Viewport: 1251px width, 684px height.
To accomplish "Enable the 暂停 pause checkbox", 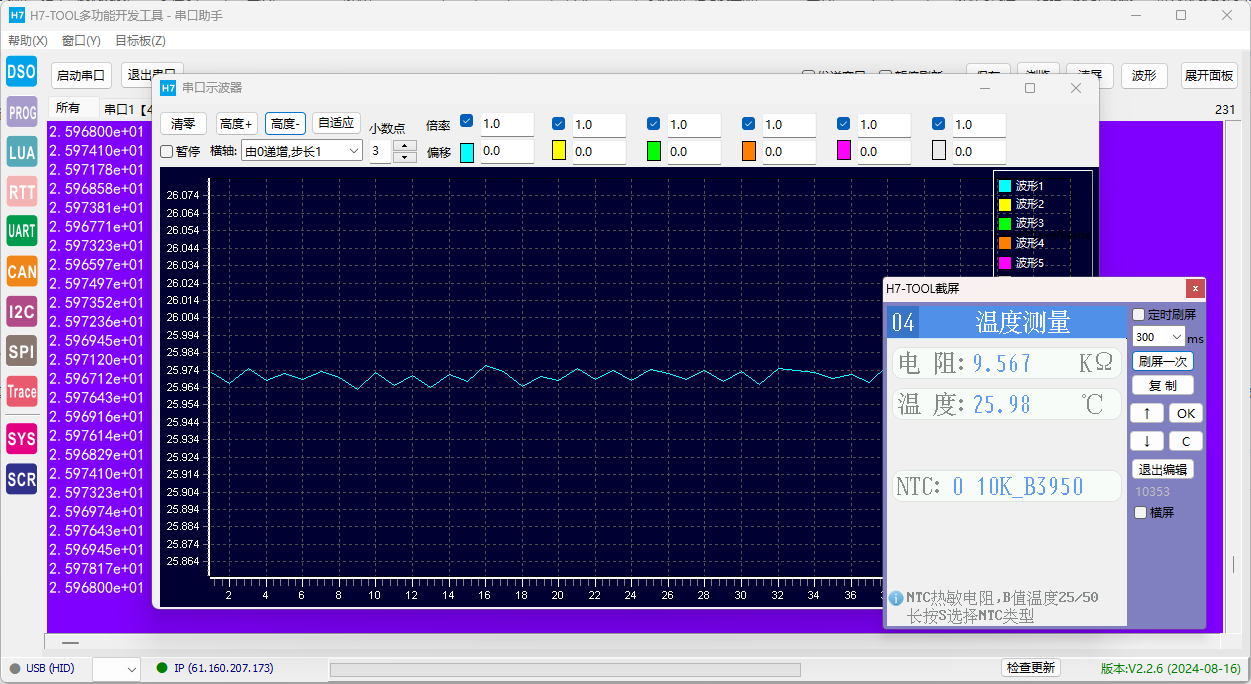I will click(x=167, y=151).
